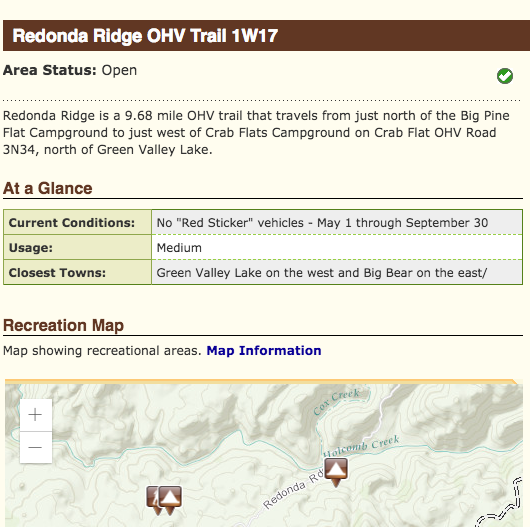Click the Green Valley Lake towns value
Screen dimensions: 530x527
click(x=322, y=272)
